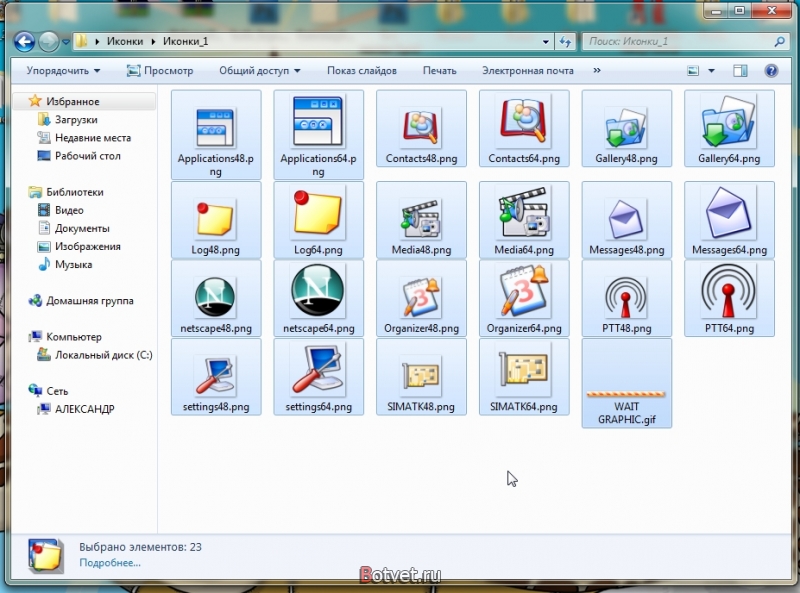Select the Gallery64.png icon
This screenshot has height=593, width=800.
pyautogui.click(x=729, y=122)
